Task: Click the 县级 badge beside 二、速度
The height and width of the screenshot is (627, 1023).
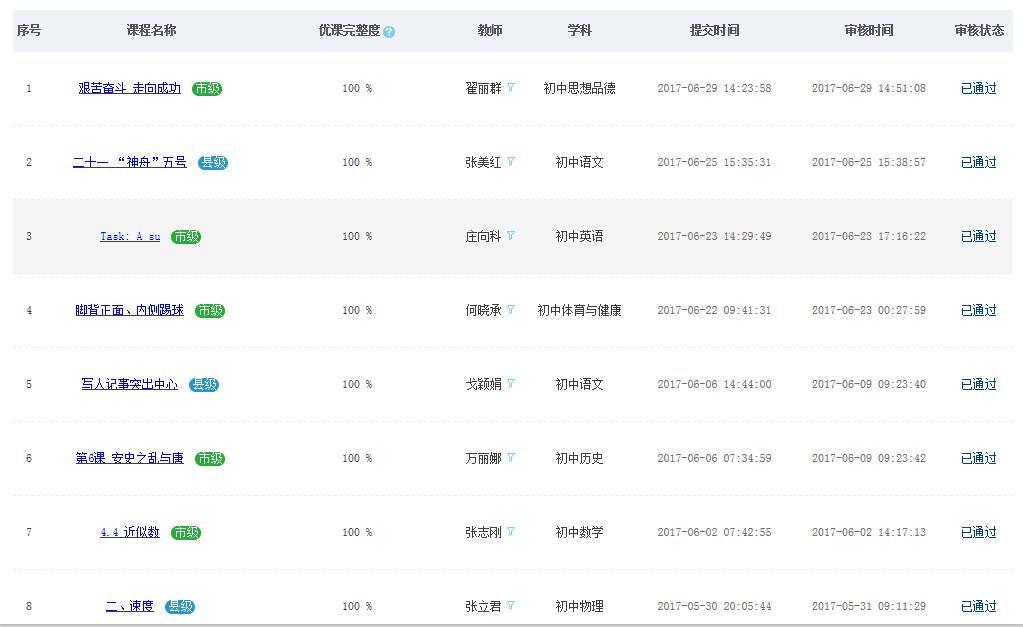Action: (180, 607)
